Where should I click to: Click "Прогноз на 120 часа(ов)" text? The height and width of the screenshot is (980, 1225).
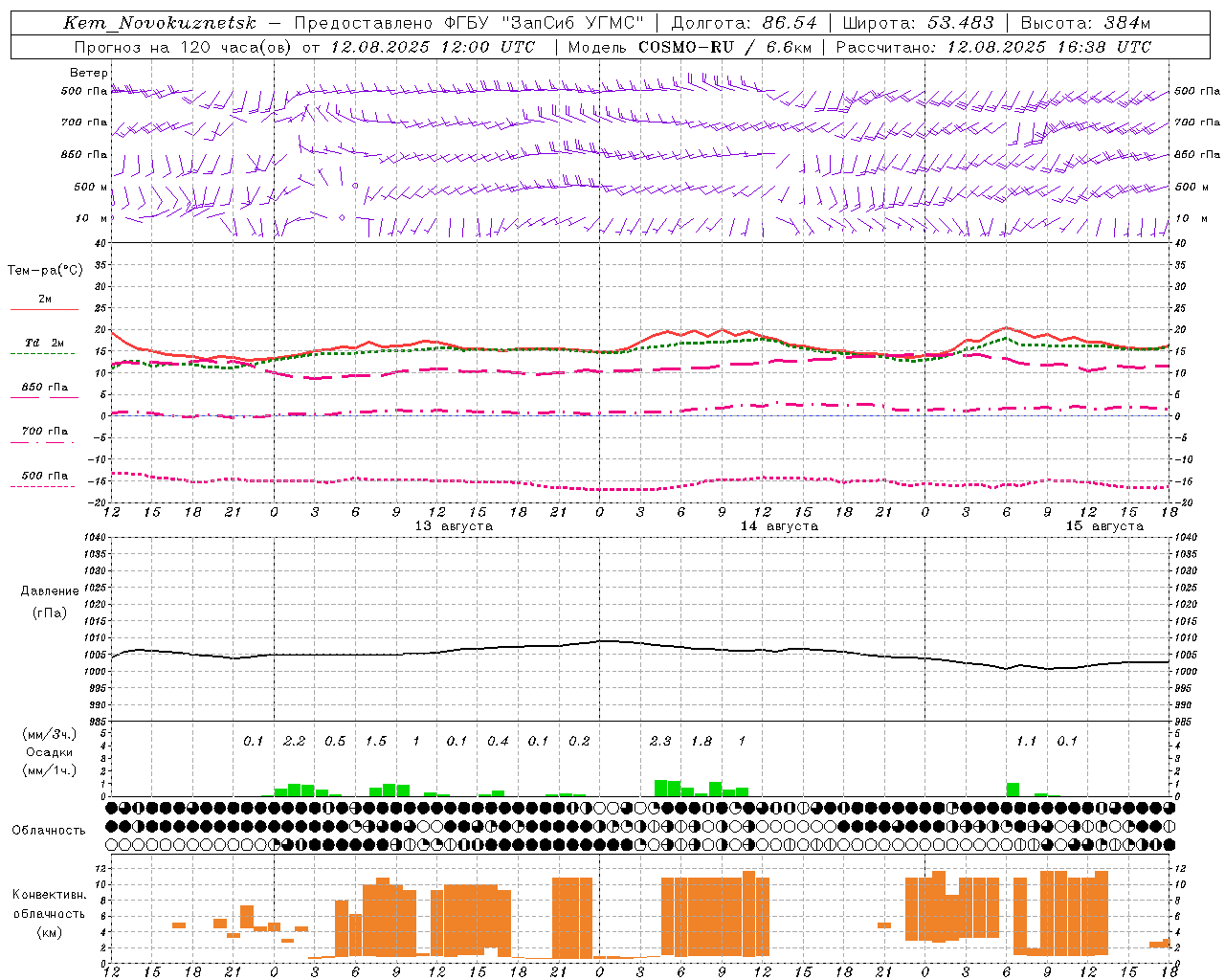tap(184, 47)
